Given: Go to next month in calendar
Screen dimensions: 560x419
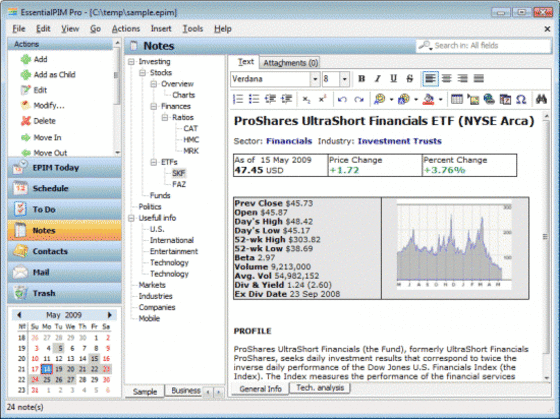Looking at the screenshot, I should coord(110,315).
